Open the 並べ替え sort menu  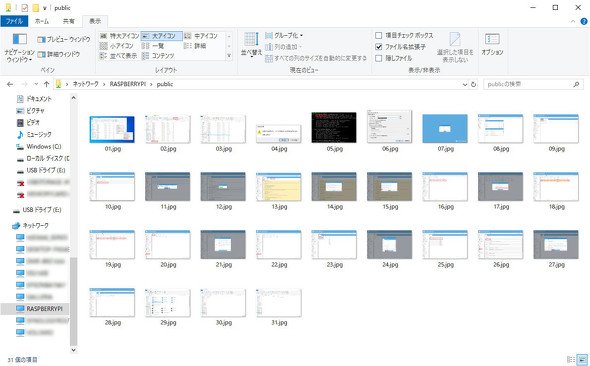[251, 45]
